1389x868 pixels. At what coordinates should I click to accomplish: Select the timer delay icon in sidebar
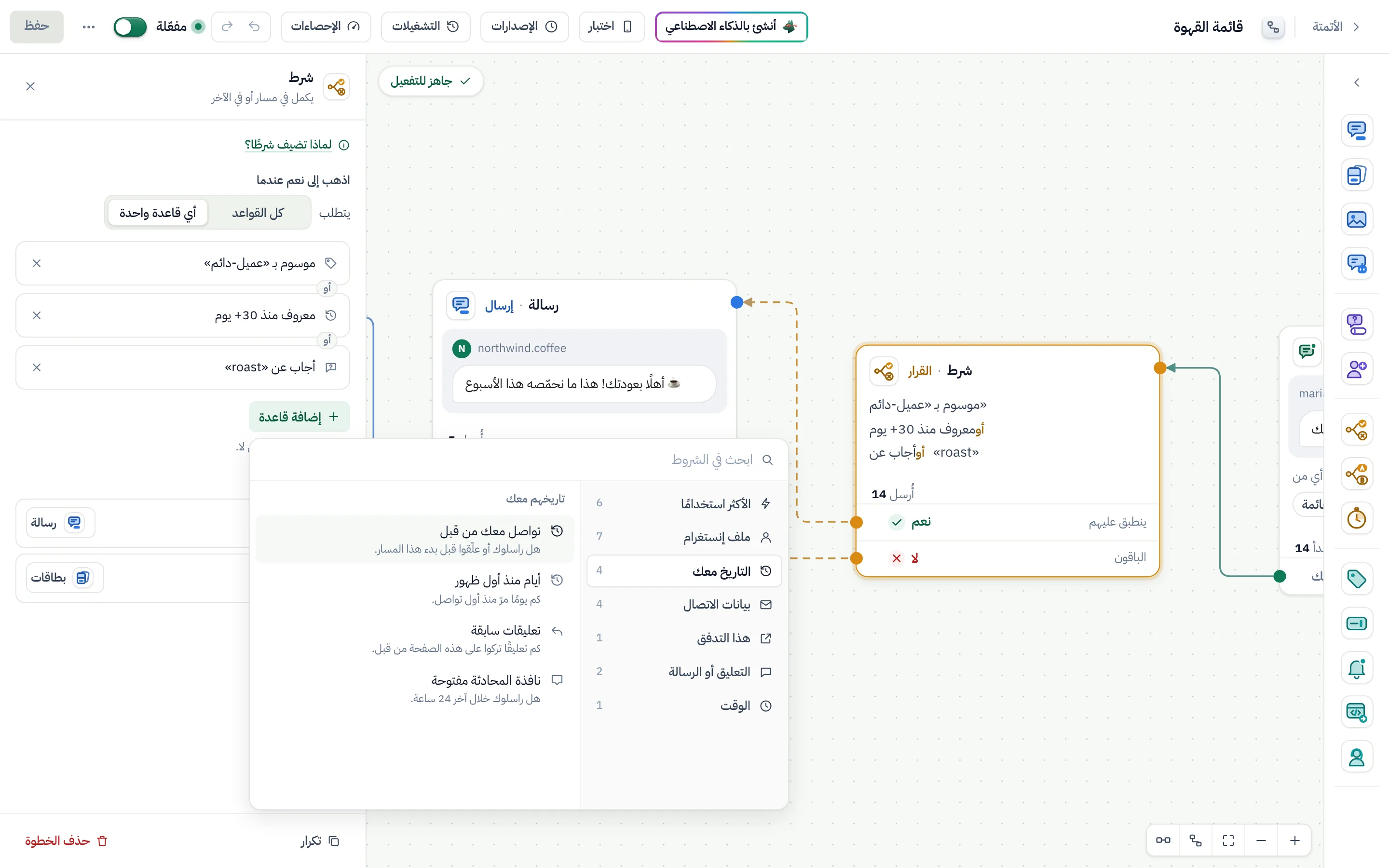pyautogui.click(x=1356, y=518)
